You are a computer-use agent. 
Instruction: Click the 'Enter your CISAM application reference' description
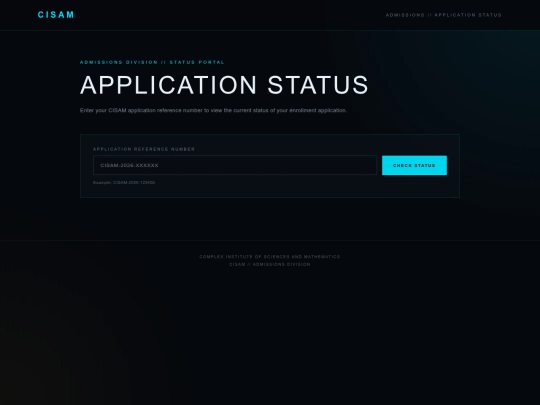(x=213, y=111)
